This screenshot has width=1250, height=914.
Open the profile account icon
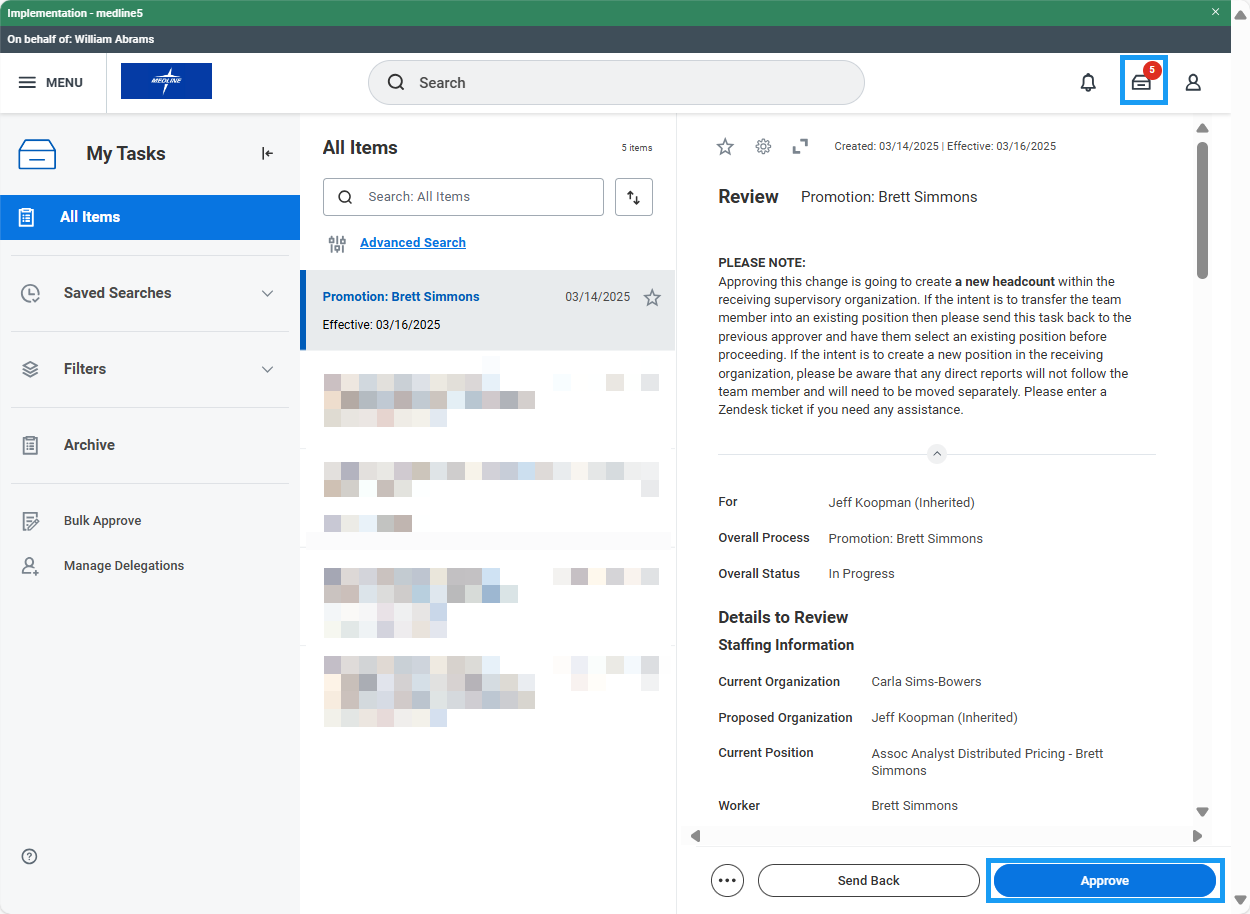click(1193, 82)
